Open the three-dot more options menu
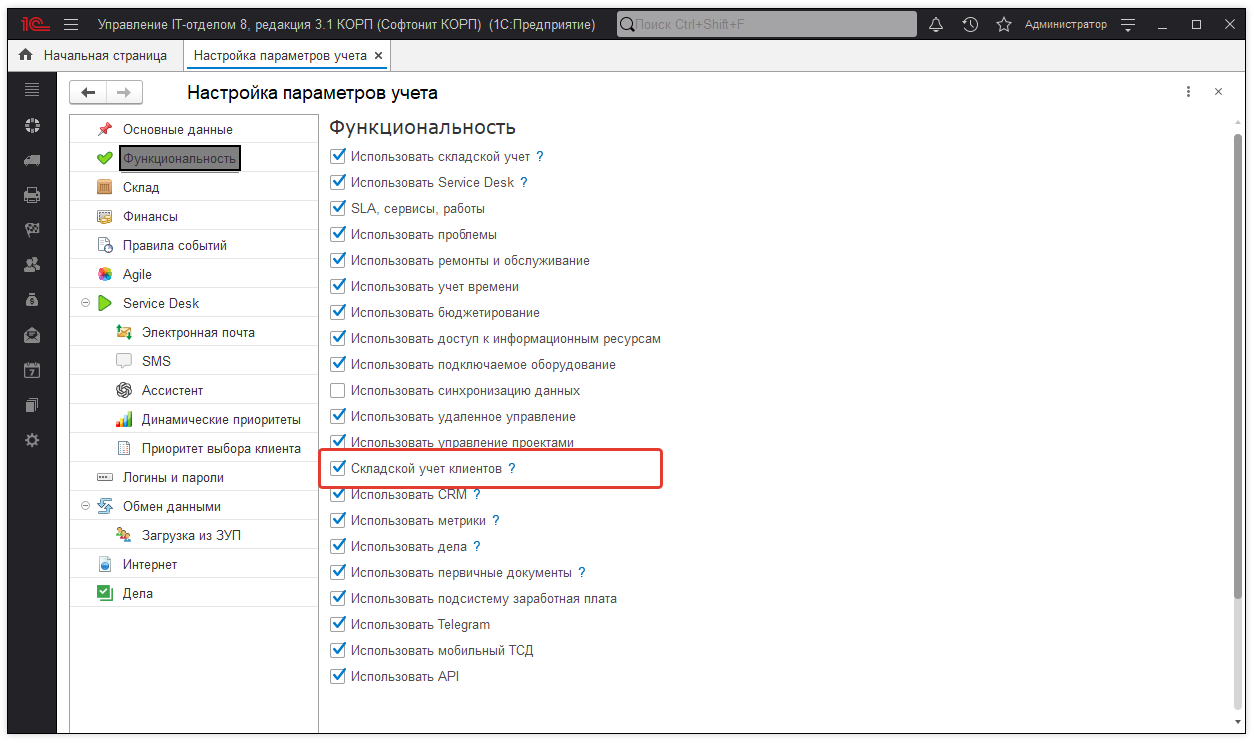 1188,92
